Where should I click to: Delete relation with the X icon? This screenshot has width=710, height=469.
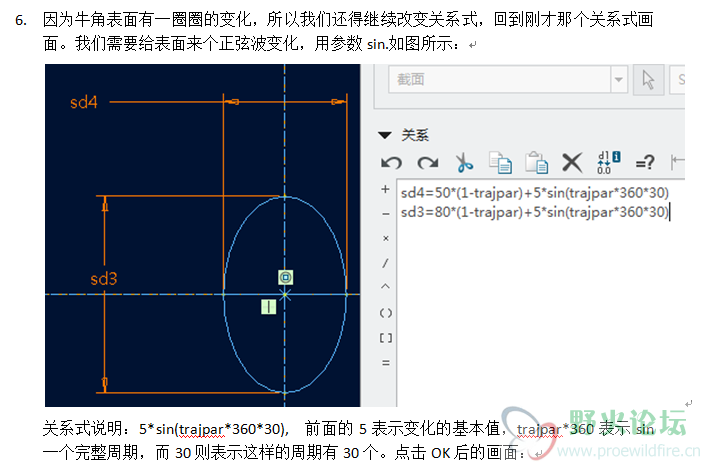pos(572,162)
